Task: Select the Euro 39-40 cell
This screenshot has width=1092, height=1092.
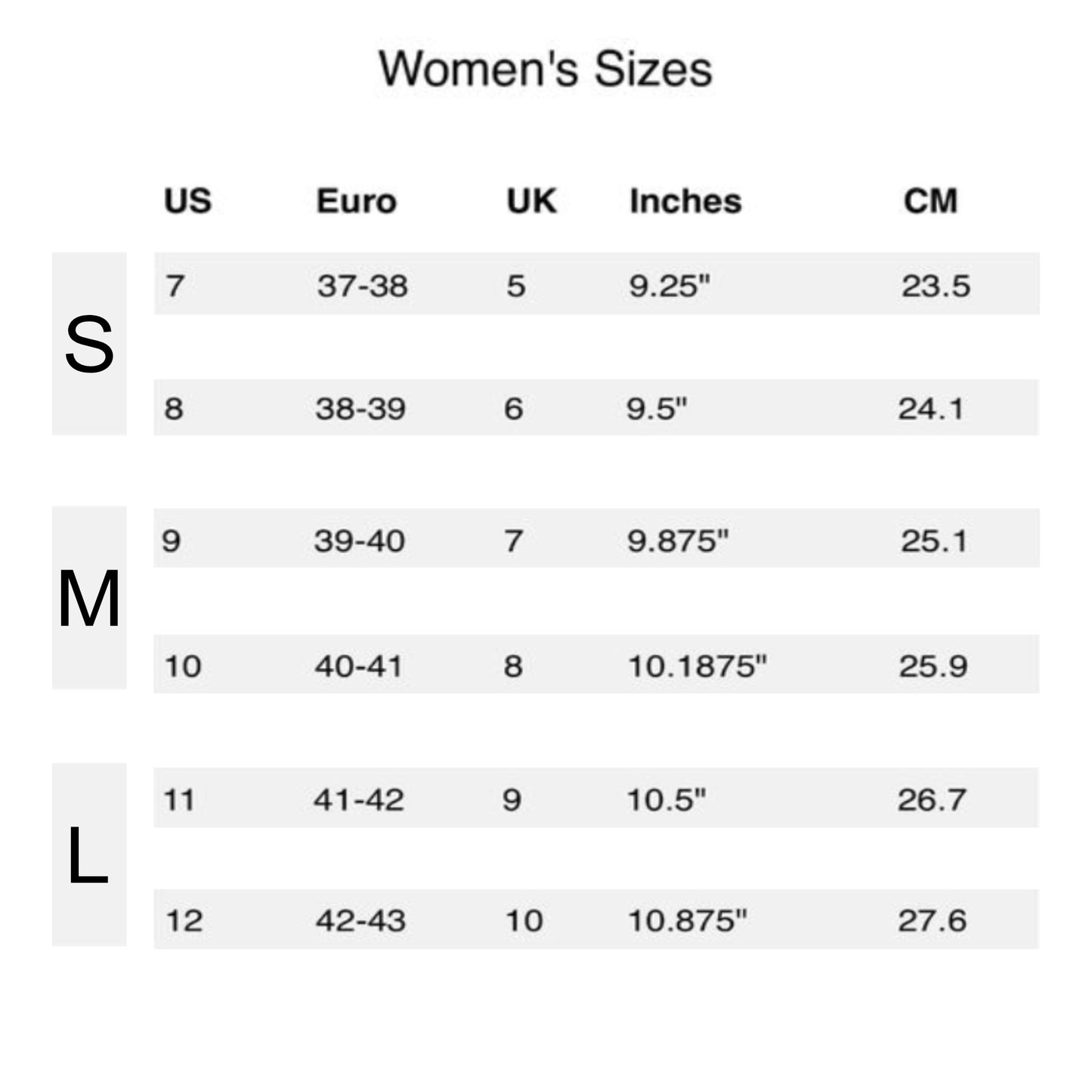Action: point(359,540)
